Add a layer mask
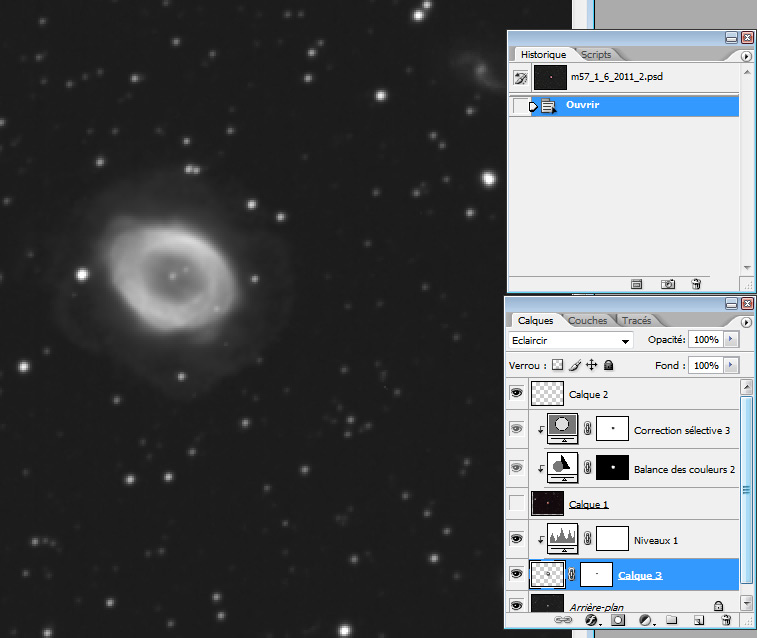Image resolution: width=757 pixels, height=638 pixels. coord(618,620)
